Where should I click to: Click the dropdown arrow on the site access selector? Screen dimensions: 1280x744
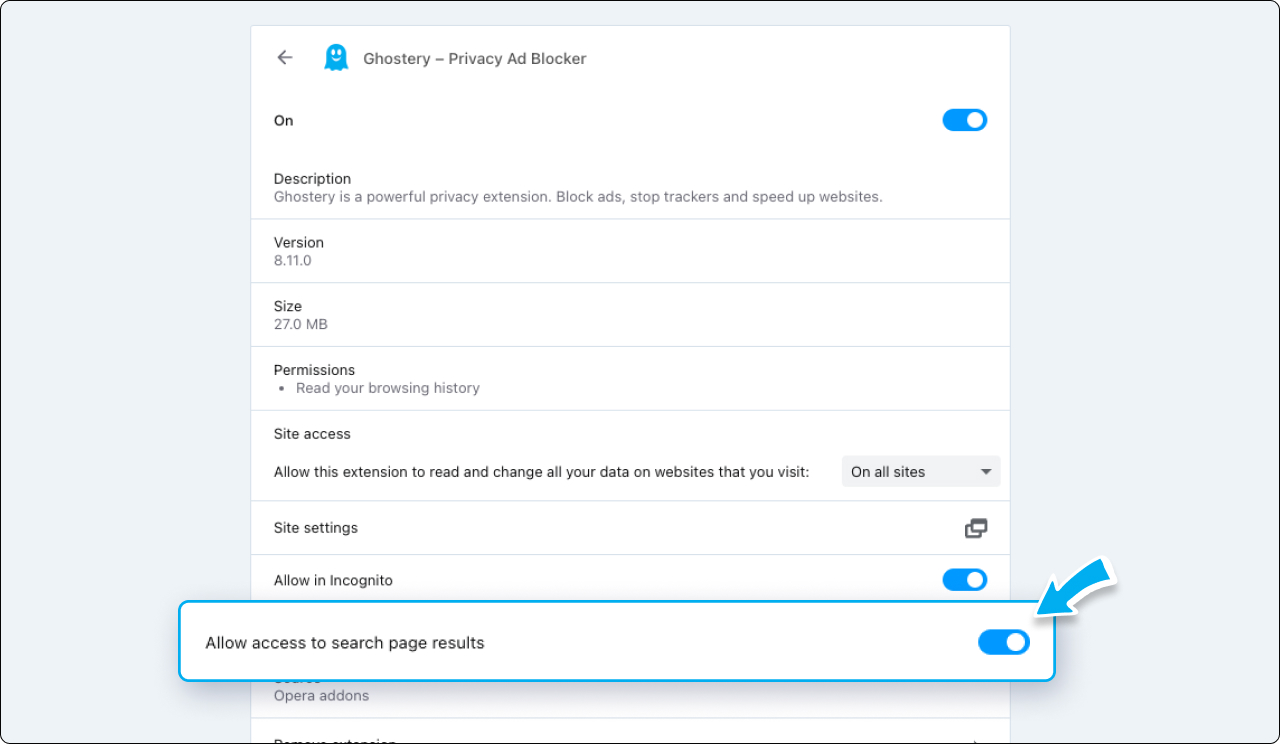coord(986,471)
